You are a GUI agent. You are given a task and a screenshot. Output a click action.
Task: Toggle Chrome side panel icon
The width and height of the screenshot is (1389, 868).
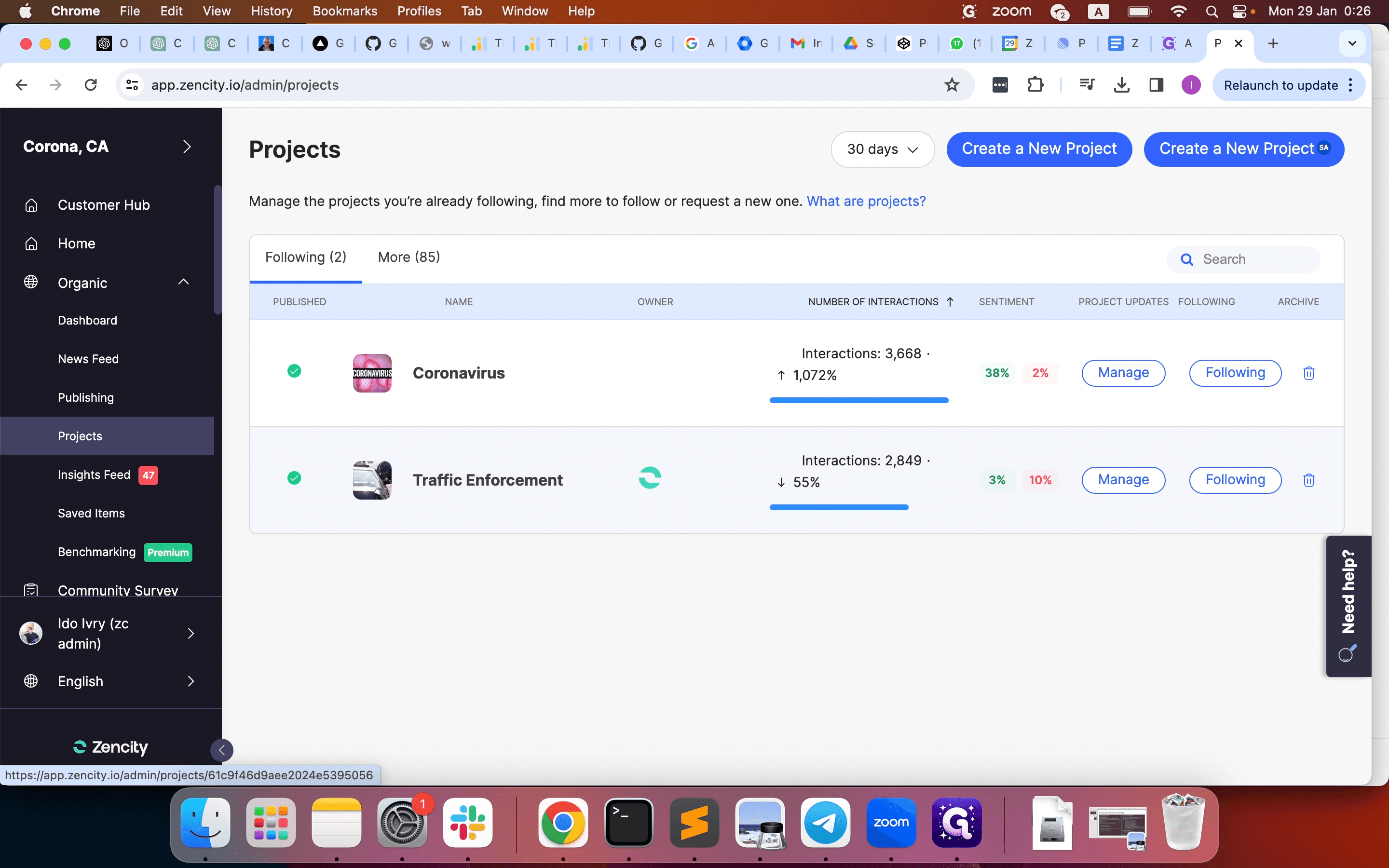click(x=1156, y=85)
